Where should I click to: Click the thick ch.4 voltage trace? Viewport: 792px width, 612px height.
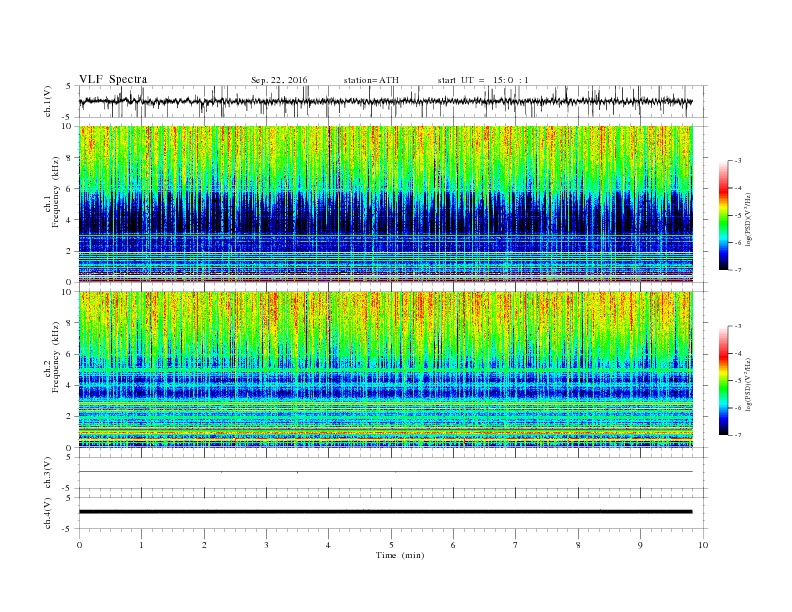(x=385, y=512)
